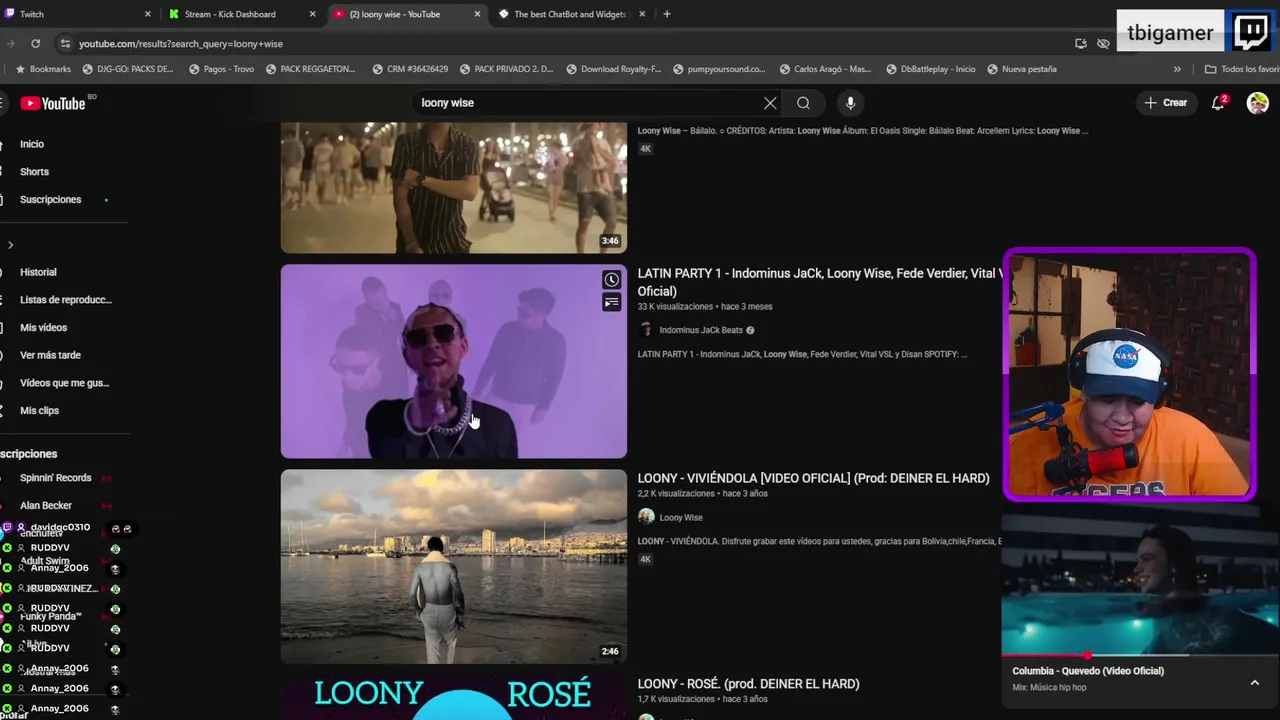
Task: Open Spinnin' Records subscription channel
Action: pyautogui.click(x=55, y=478)
